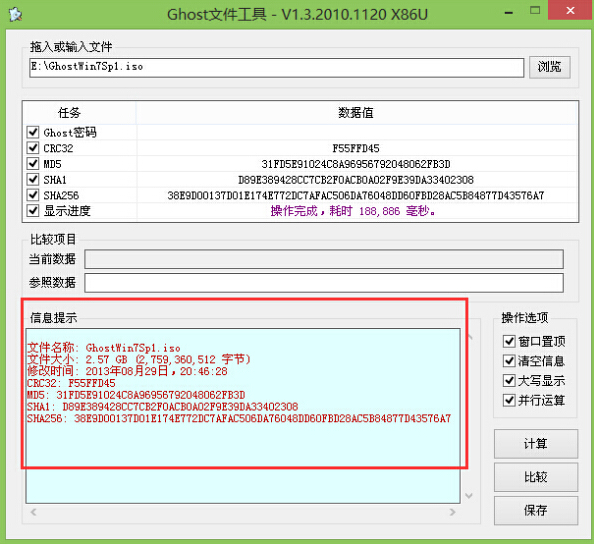594x545 pixels.
Task: Click the 浏览 browse button
Action: [x=549, y=67]
